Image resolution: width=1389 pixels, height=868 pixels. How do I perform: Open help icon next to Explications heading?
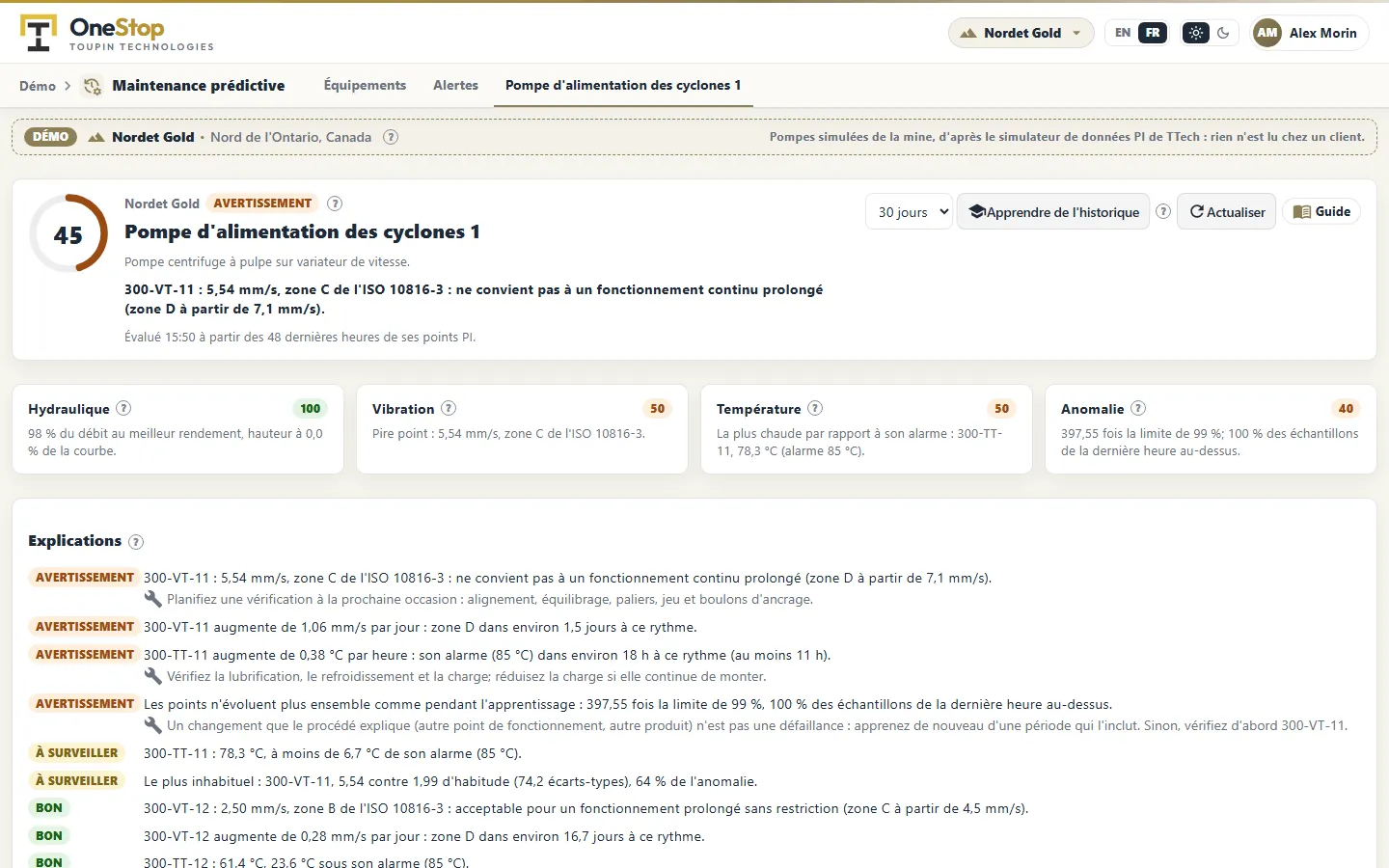tap(136, 542)
